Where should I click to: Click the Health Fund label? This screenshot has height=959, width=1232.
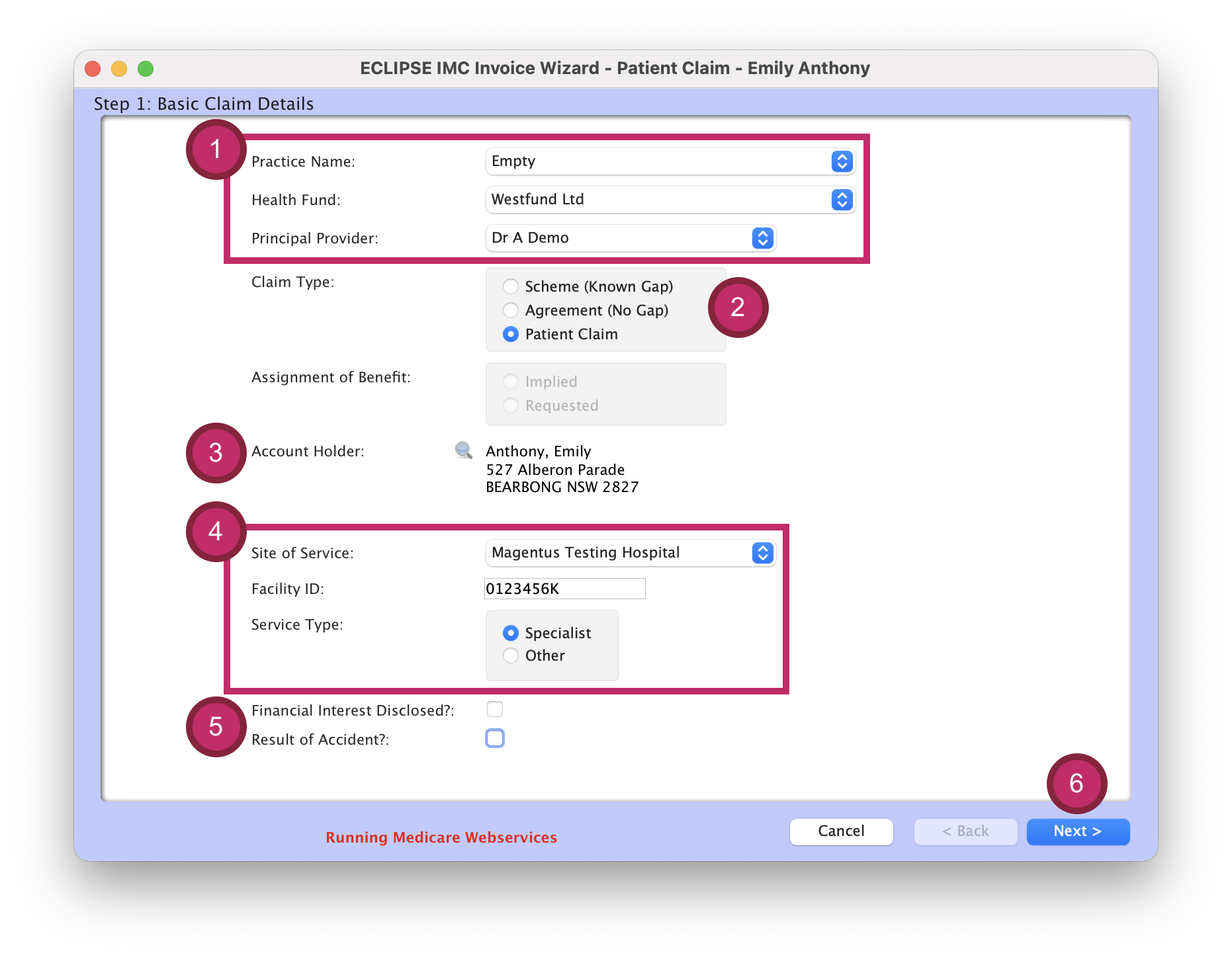[x=296, y=200]
